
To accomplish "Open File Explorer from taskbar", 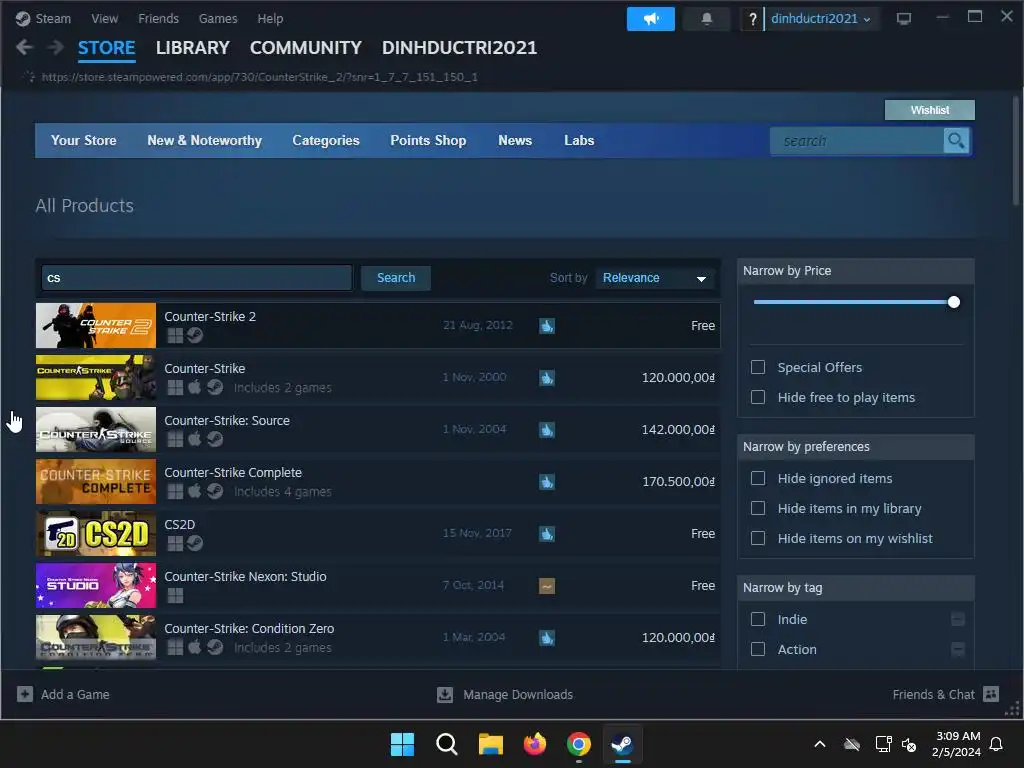I will [x=490, y=744].
